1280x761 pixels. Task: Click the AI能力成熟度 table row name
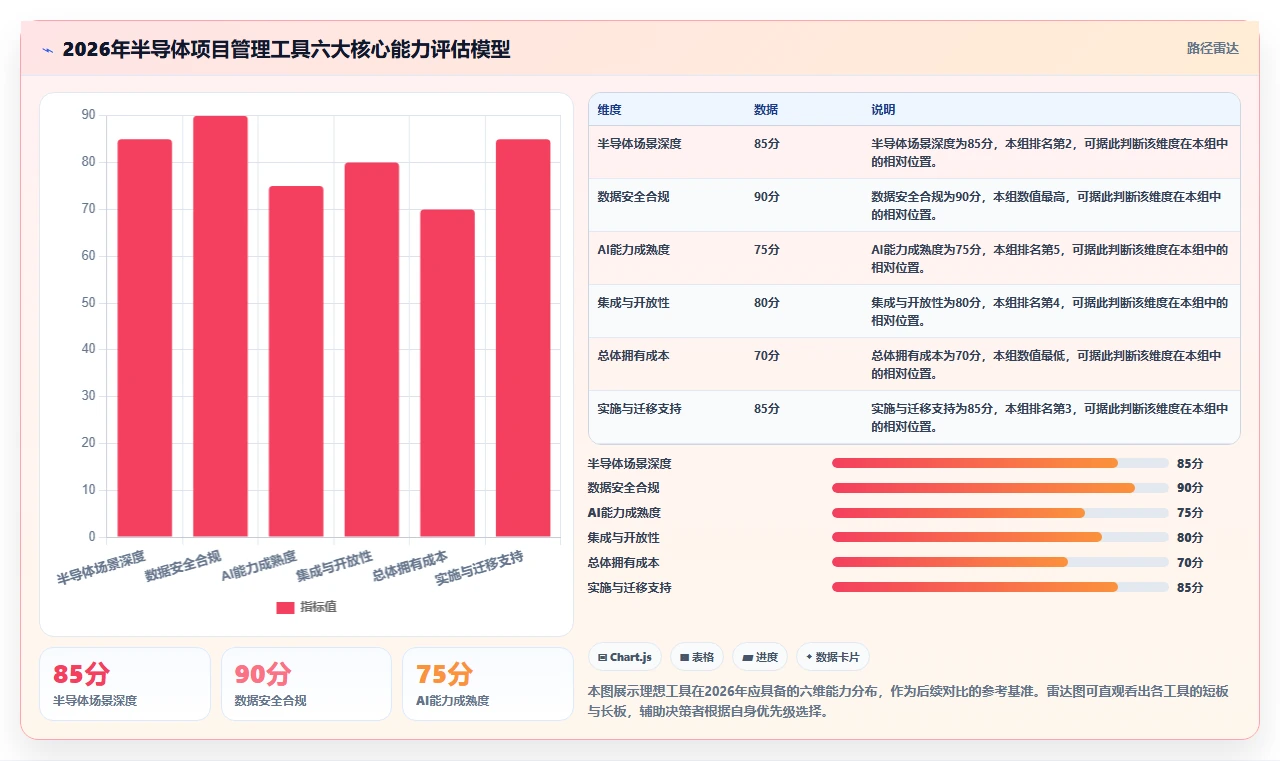[633, 250]
